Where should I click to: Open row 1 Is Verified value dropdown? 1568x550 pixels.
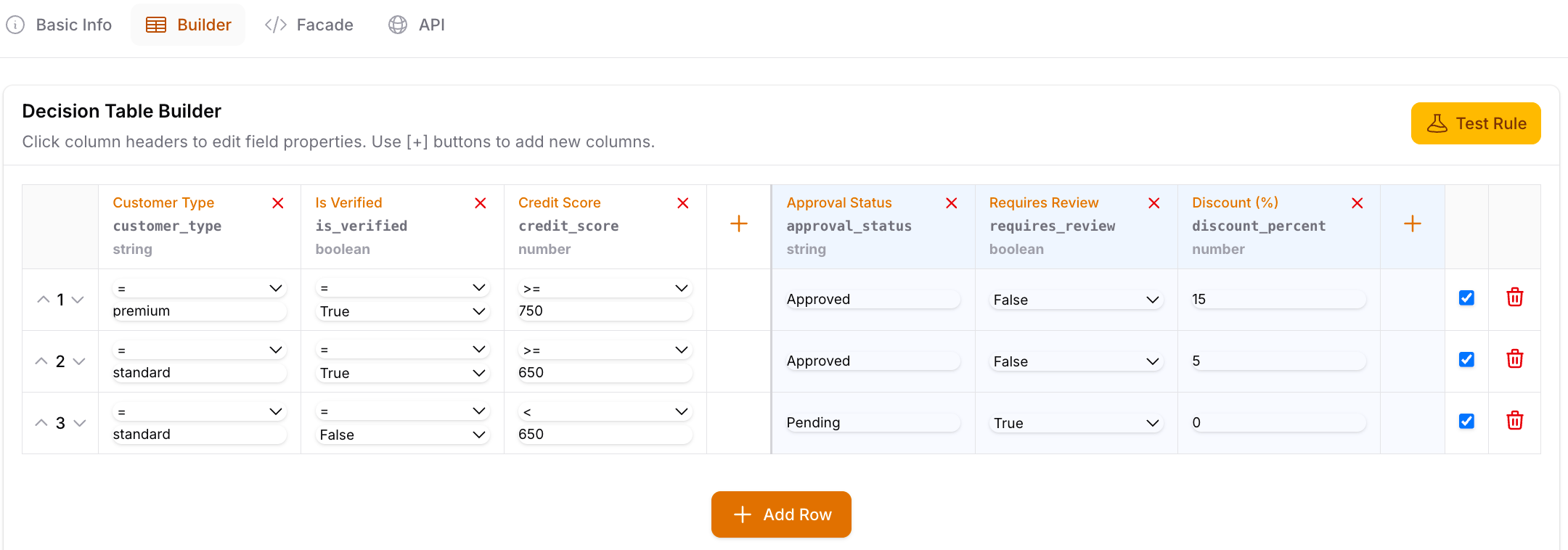click(402, 311)
